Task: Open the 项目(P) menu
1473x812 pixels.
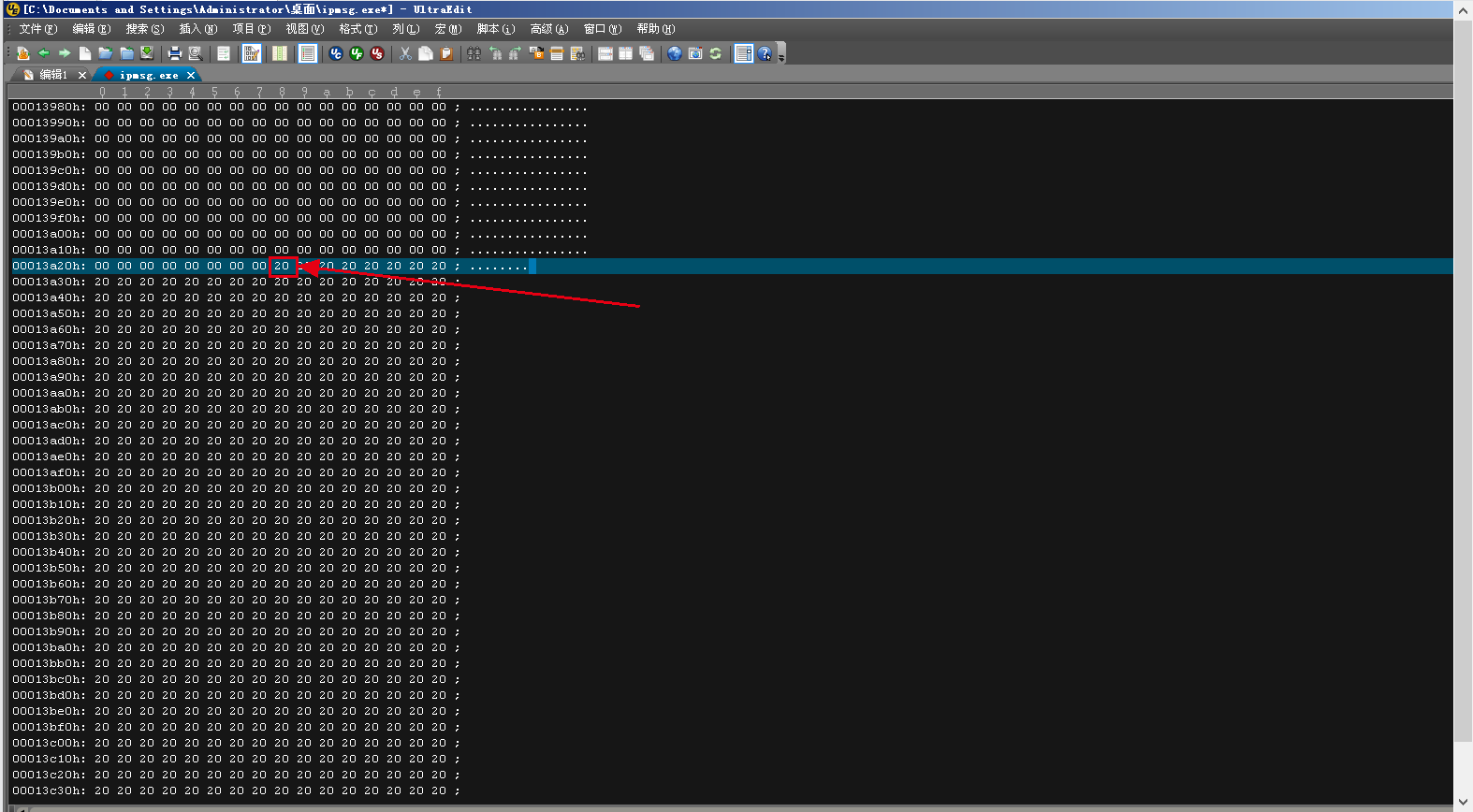Action: tap(252, 29)
